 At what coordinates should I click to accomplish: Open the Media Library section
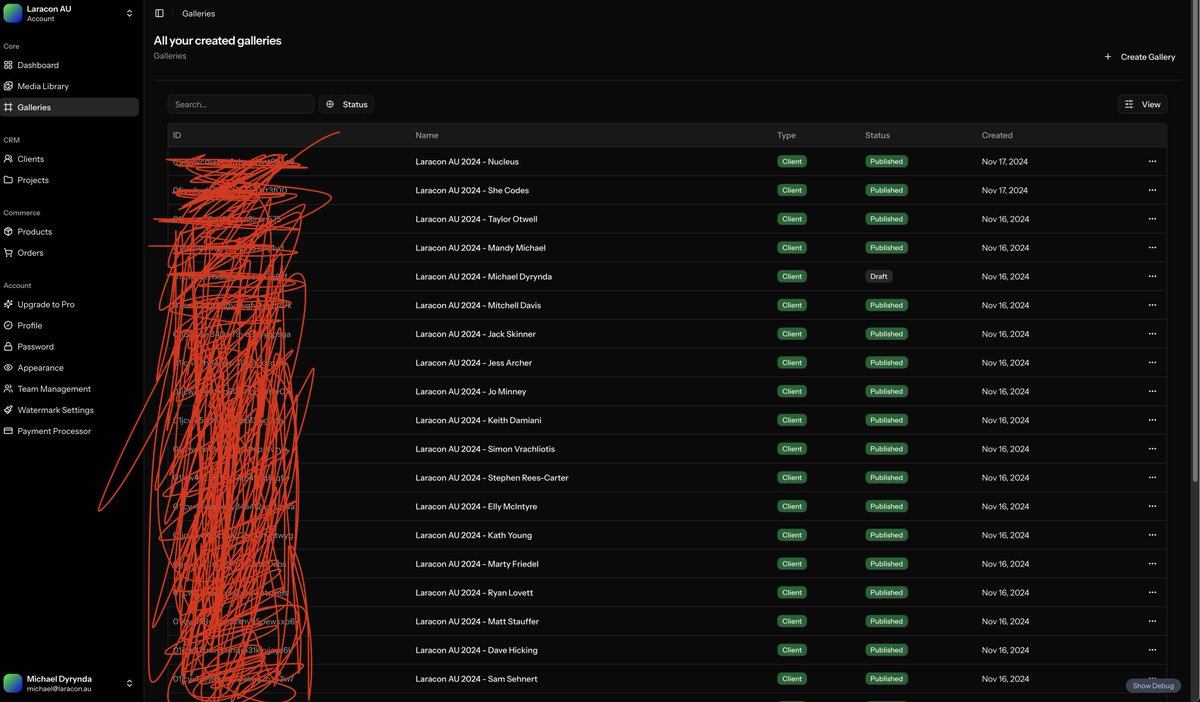pos(69,86)
